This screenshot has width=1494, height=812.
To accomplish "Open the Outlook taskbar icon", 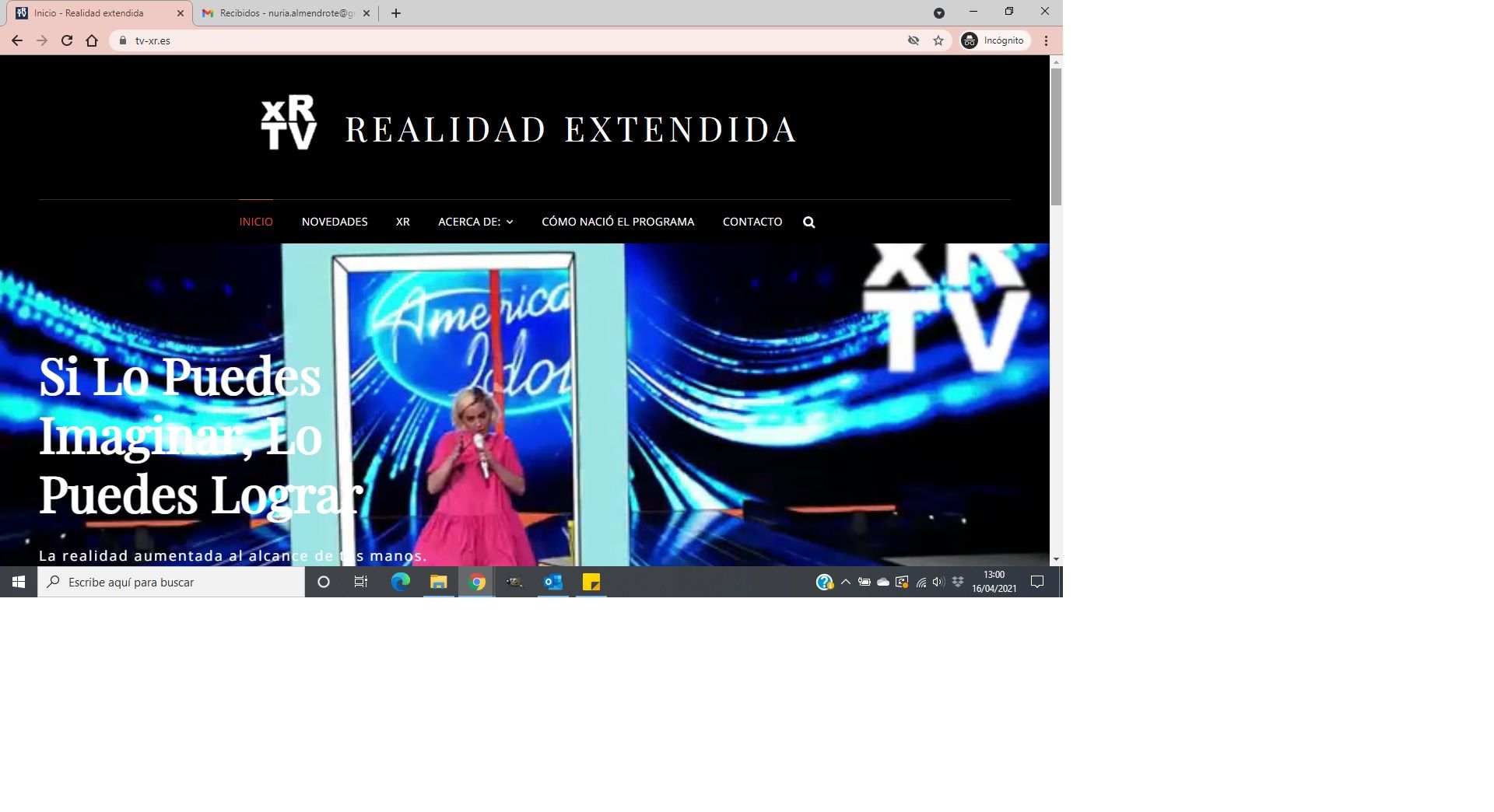I will pos(553,582).
